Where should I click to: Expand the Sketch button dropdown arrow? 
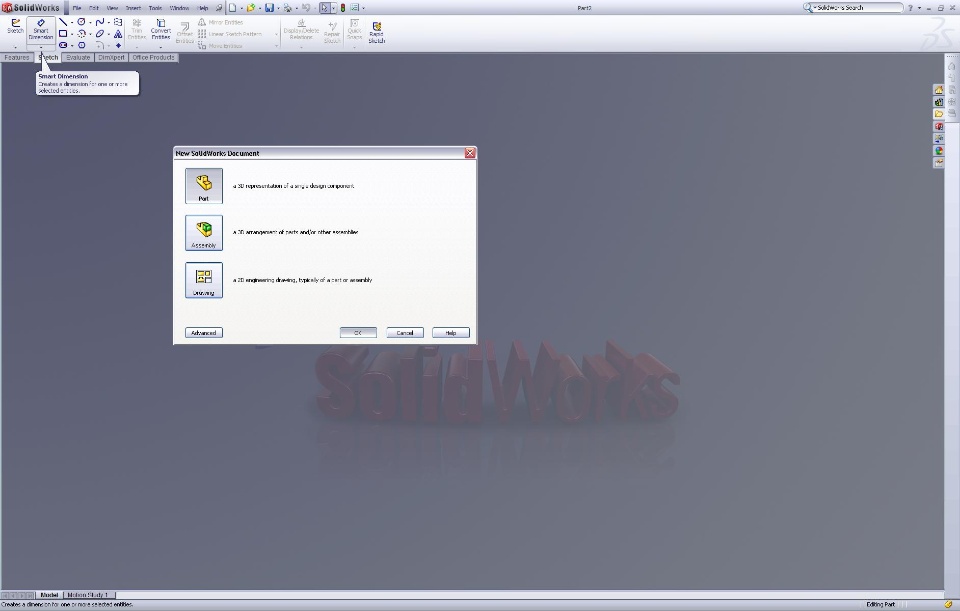[15, 47]
